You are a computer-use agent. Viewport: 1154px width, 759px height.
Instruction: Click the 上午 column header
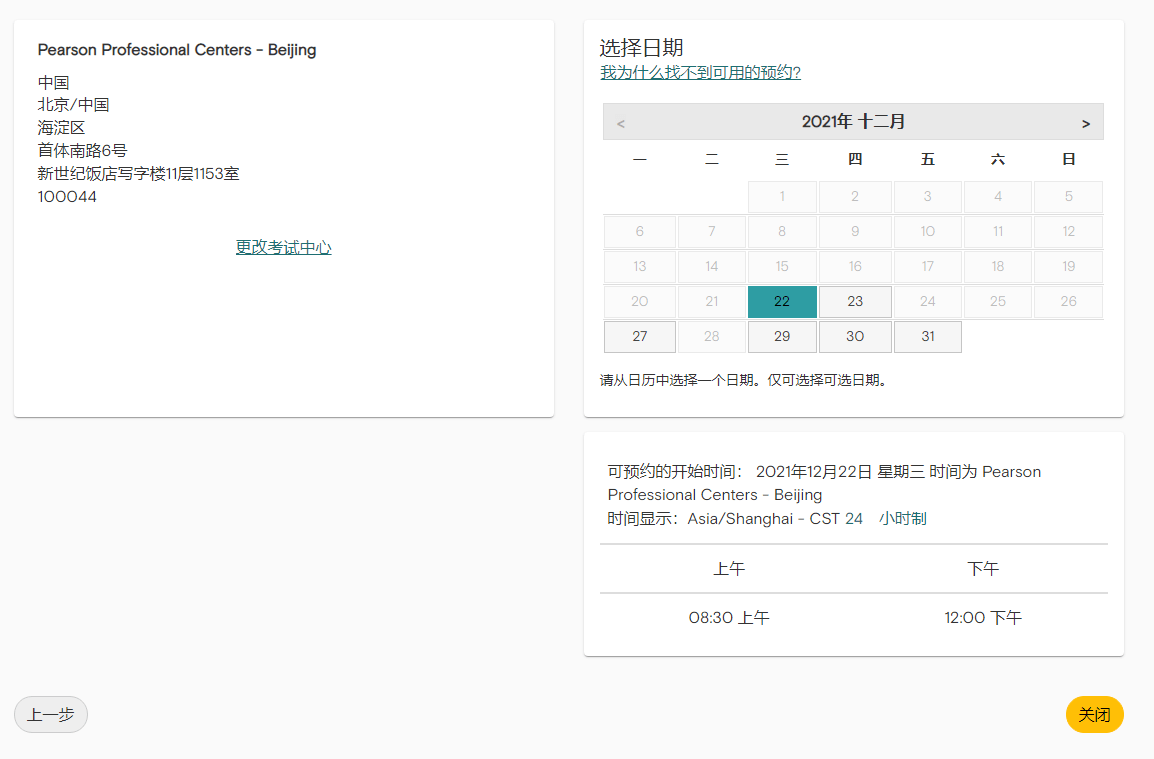[x=729, y=569]
